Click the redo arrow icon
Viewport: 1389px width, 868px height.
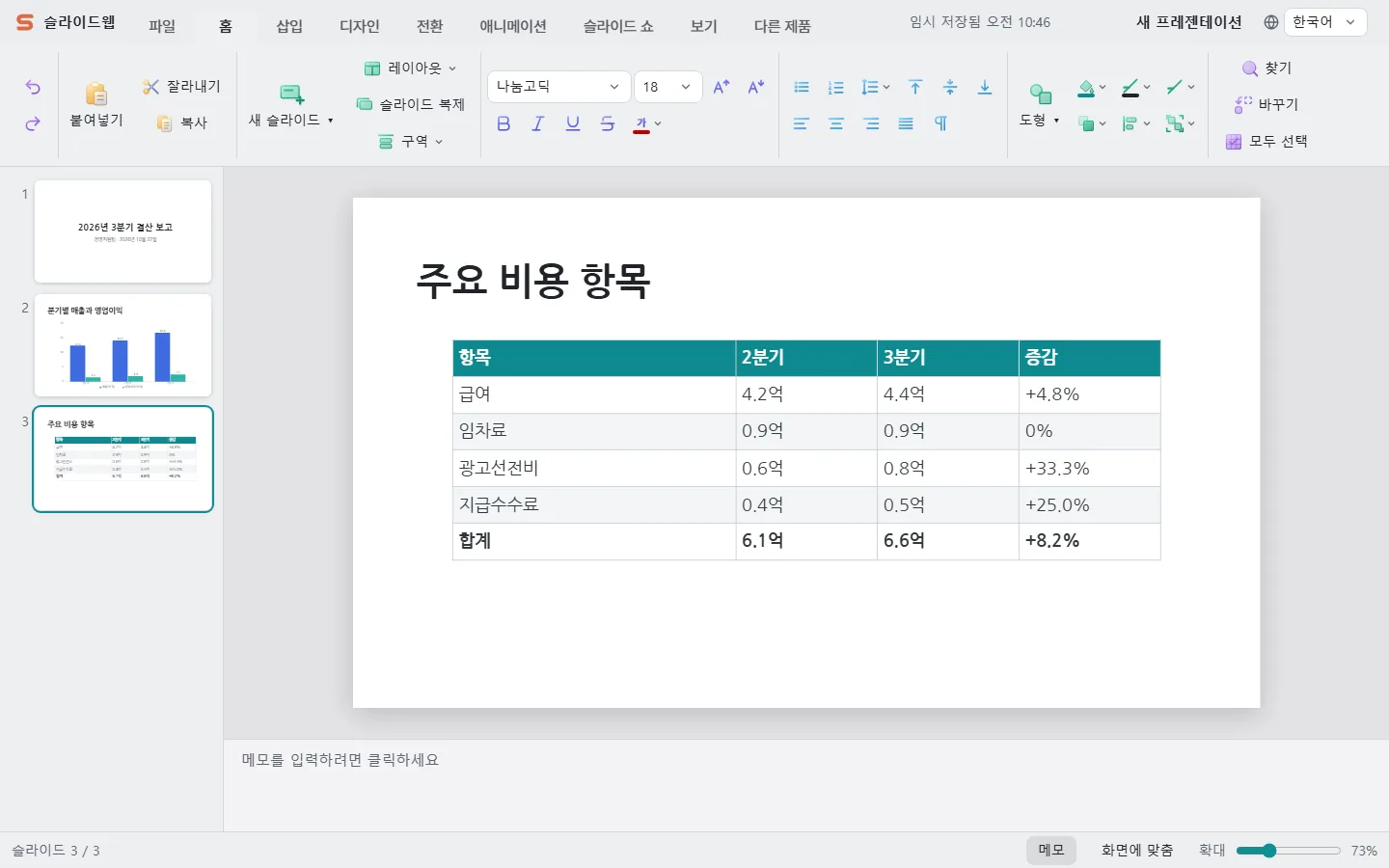[33, 123]
